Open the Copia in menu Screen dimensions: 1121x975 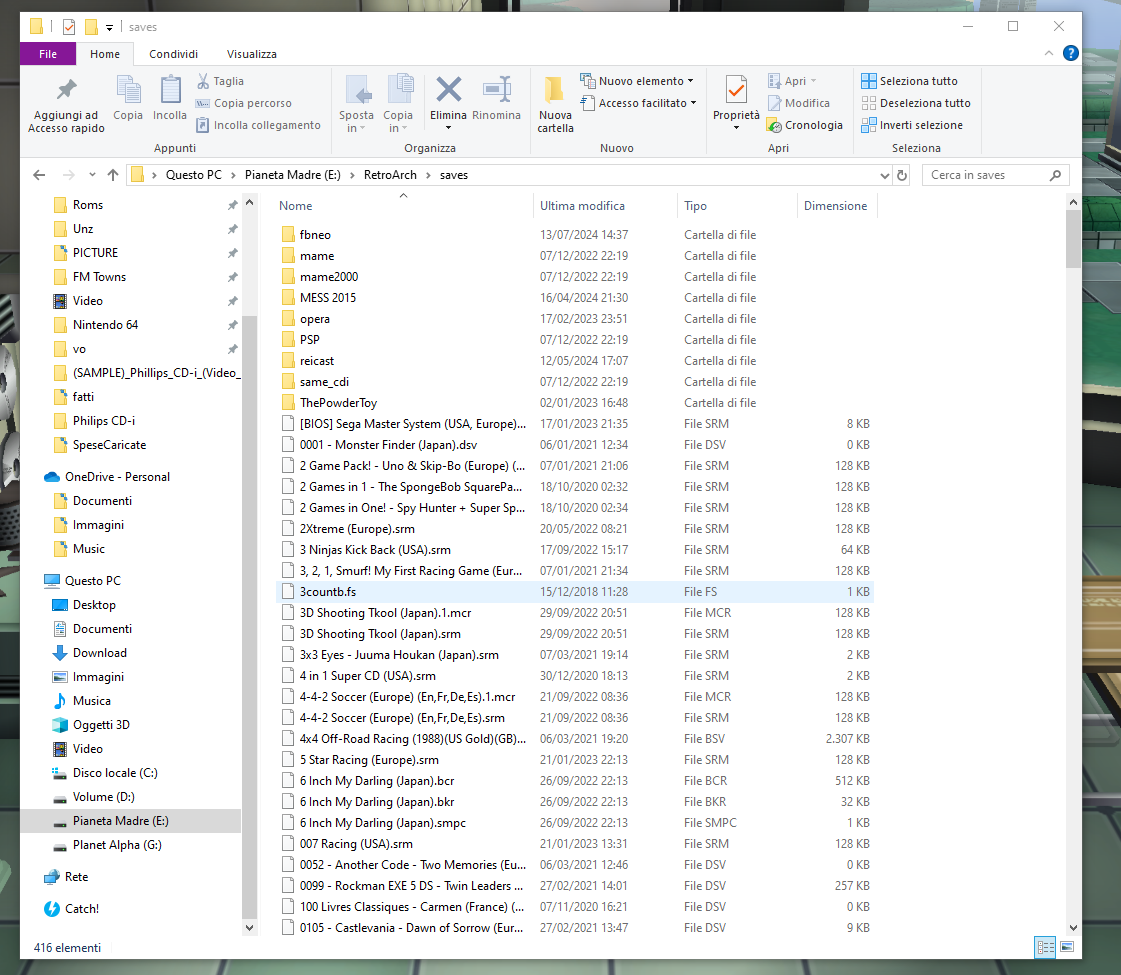[x=397, y=104]
